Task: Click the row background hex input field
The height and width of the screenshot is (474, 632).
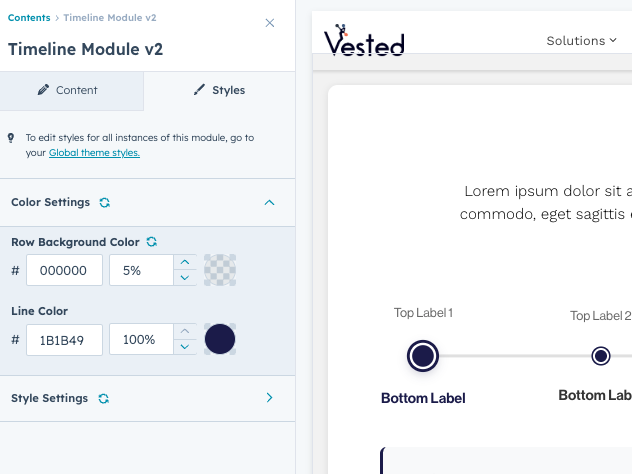Action: point(65,270)
